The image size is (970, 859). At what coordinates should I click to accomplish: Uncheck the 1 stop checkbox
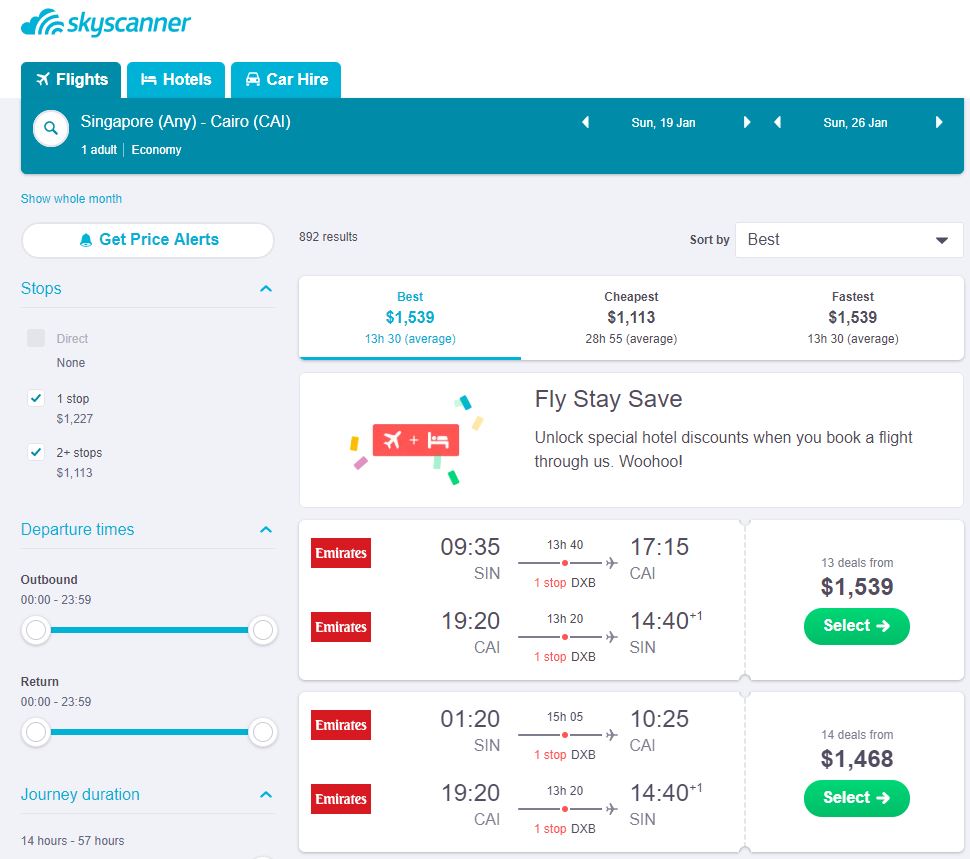pyautogui.click(x=36, y=398)
